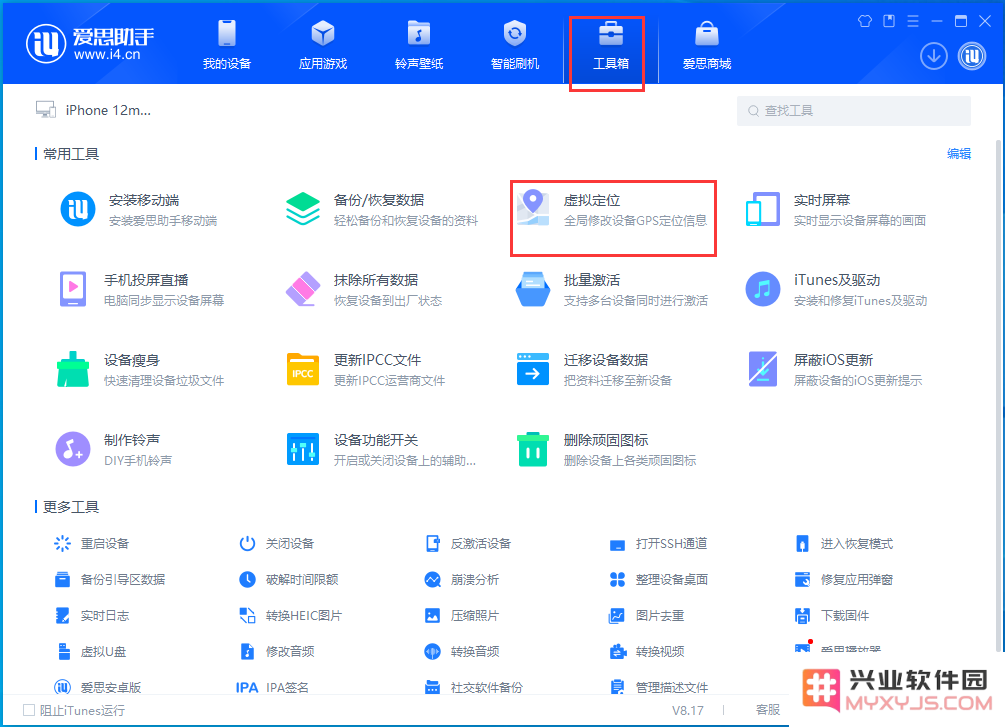The width and height of the screenshot is (1005, 727).
Task: Click the skin (shirt) icon in title bar
Action: click(865, 21)
